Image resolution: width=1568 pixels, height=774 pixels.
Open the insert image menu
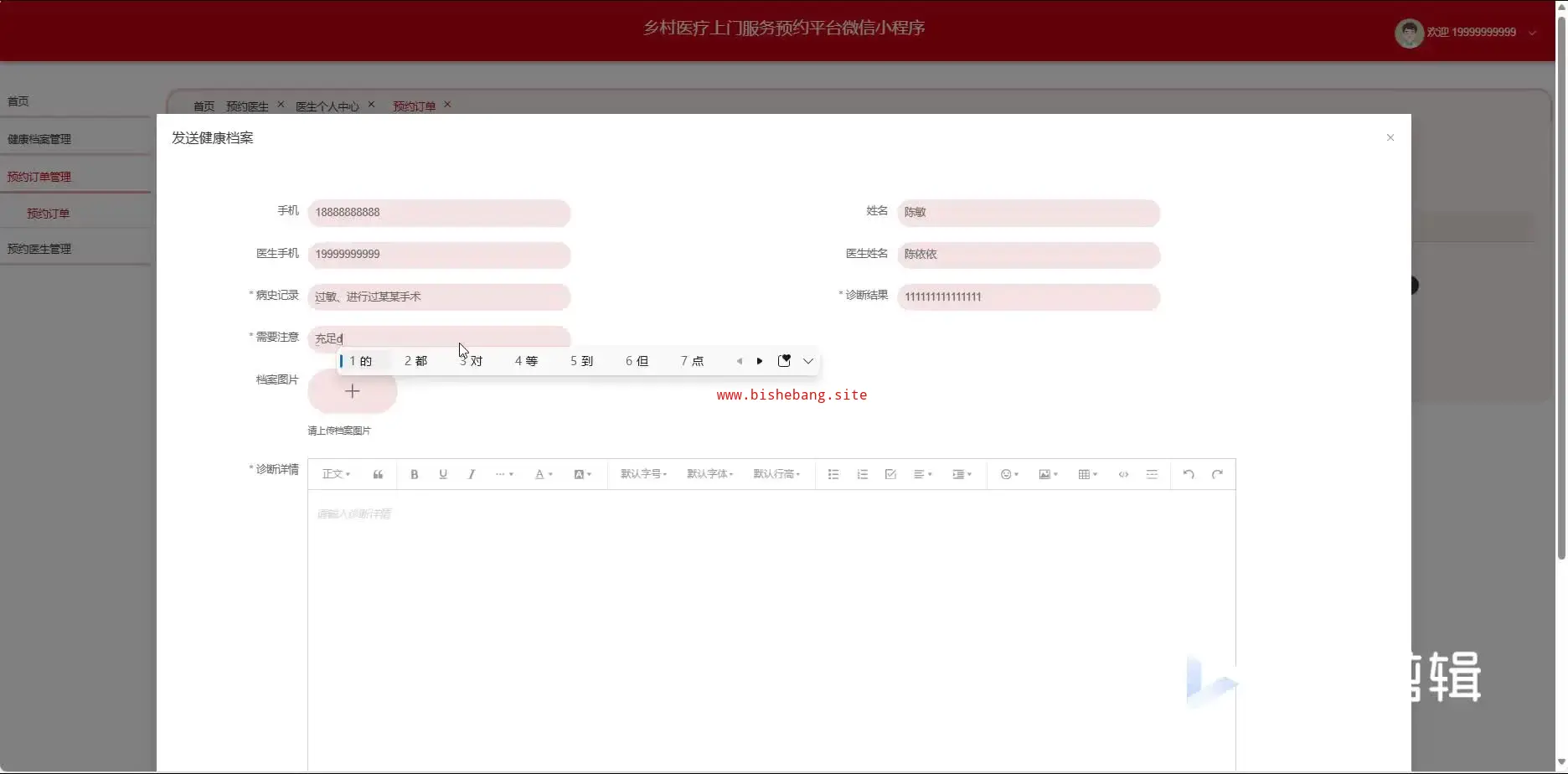(1049, 474)
